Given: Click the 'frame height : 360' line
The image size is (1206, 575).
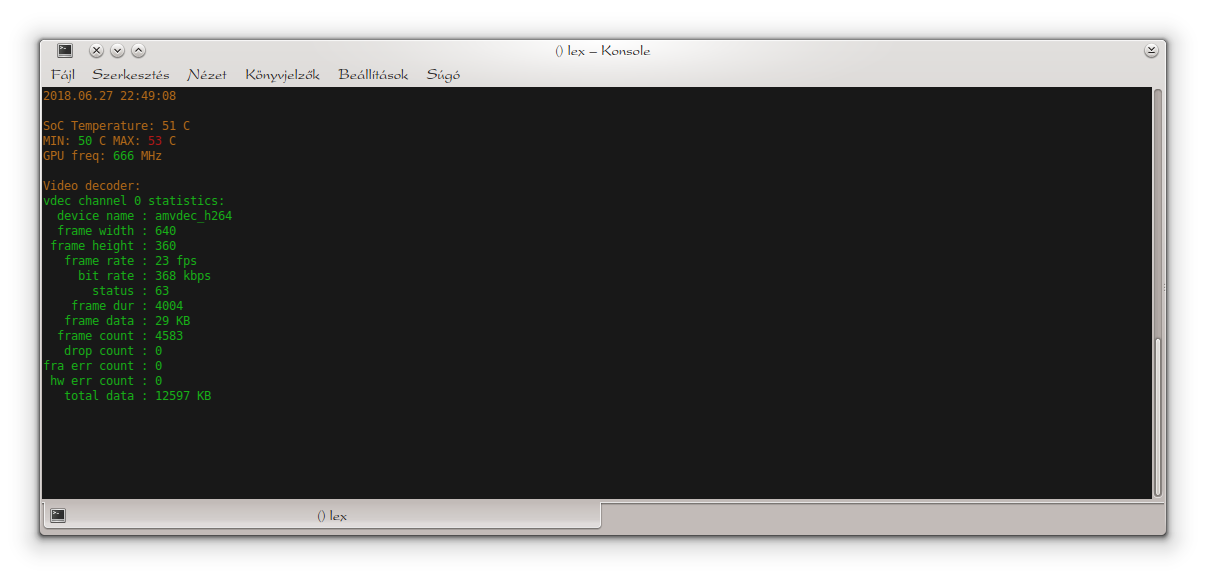Looking at the screenshot, I should [x=113, y=246].
